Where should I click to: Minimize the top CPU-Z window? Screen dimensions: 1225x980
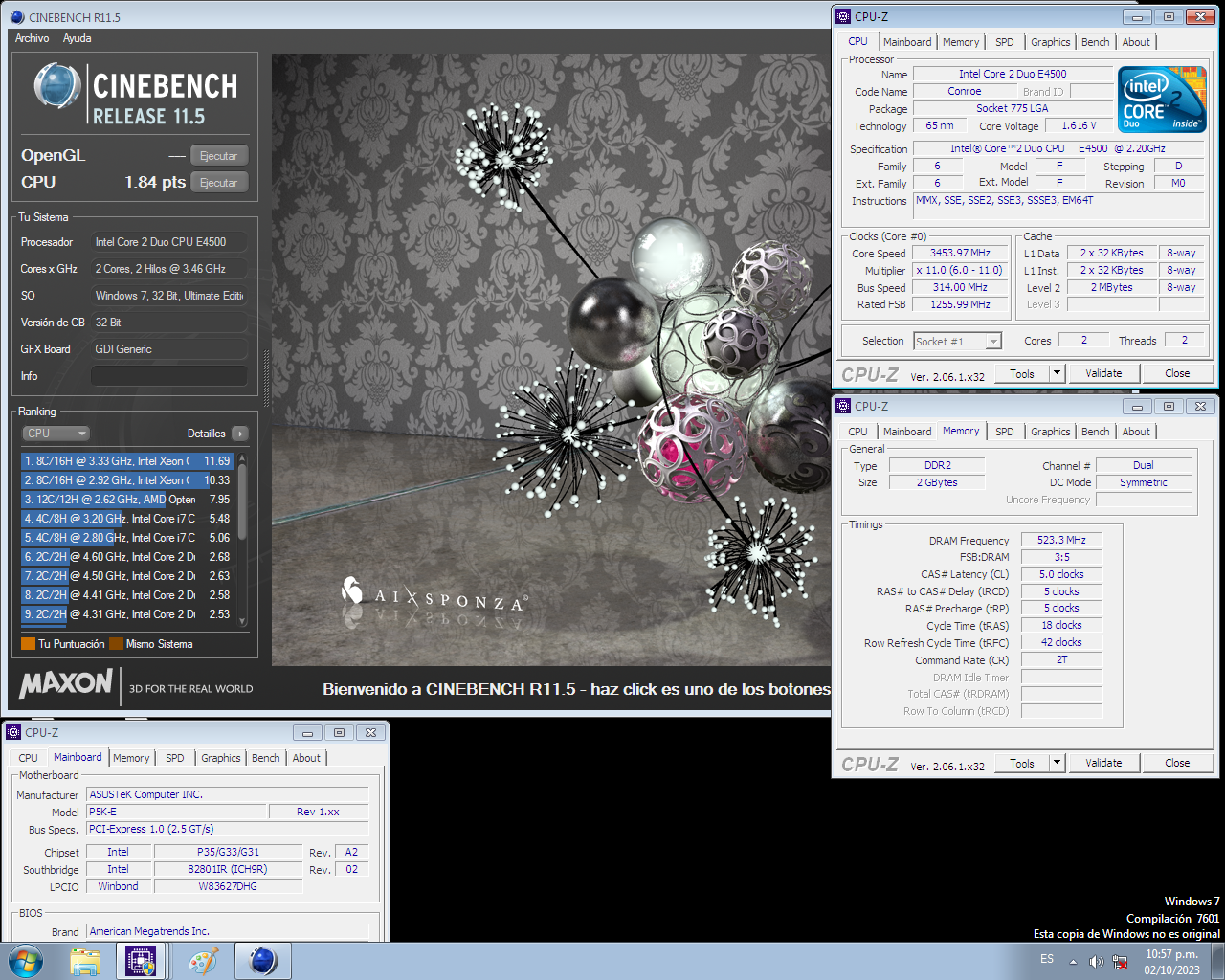(1138, 16)
